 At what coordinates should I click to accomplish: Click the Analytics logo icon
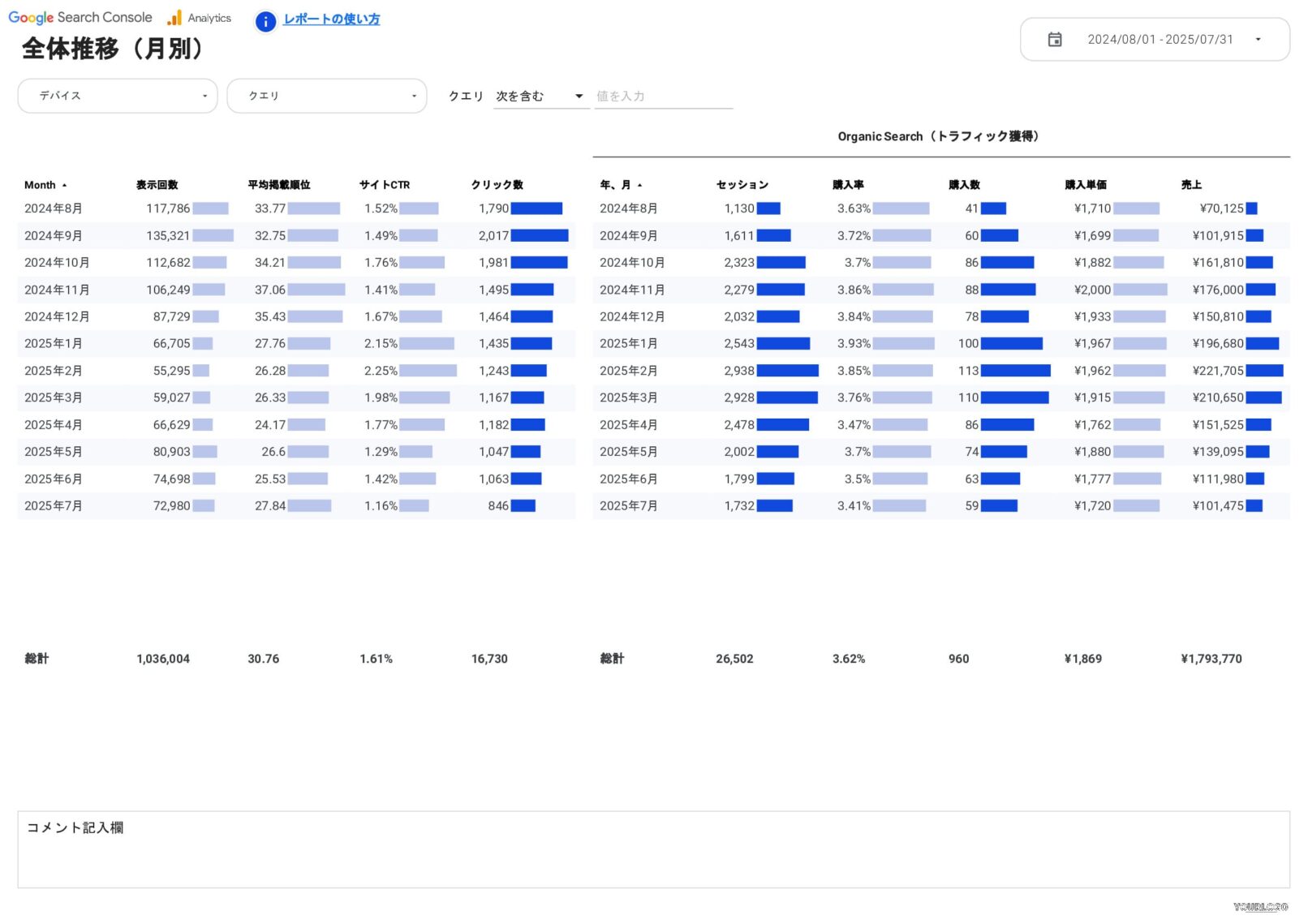click(x=174, y=18)
